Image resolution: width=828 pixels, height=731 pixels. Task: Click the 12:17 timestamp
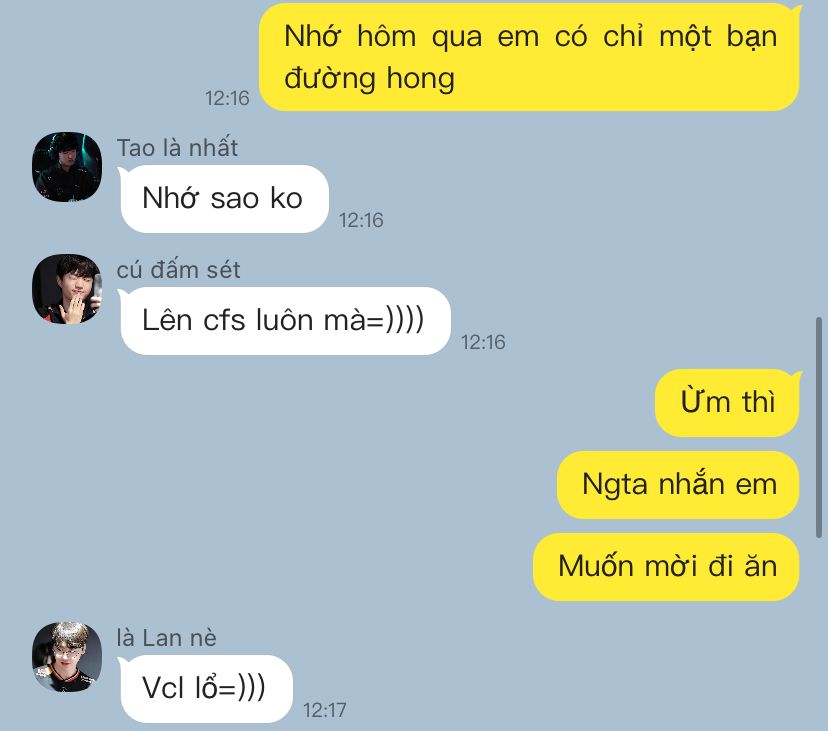click(x=325, y=710)
